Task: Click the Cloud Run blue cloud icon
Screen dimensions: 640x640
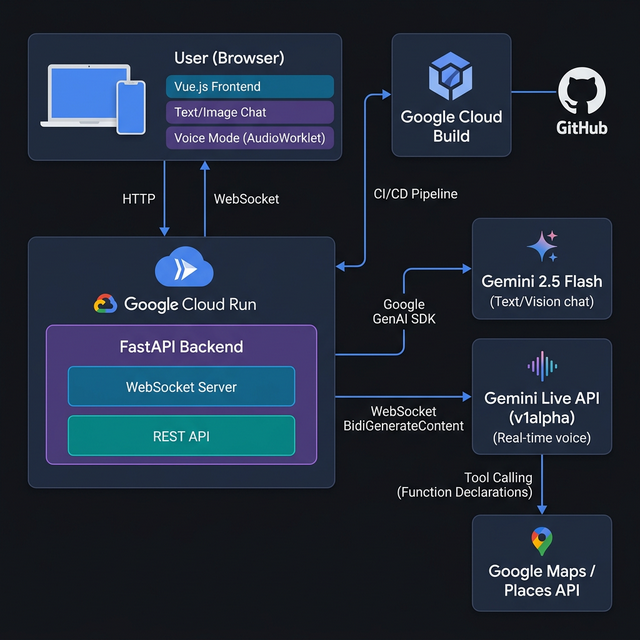Action: coord(184,267)
